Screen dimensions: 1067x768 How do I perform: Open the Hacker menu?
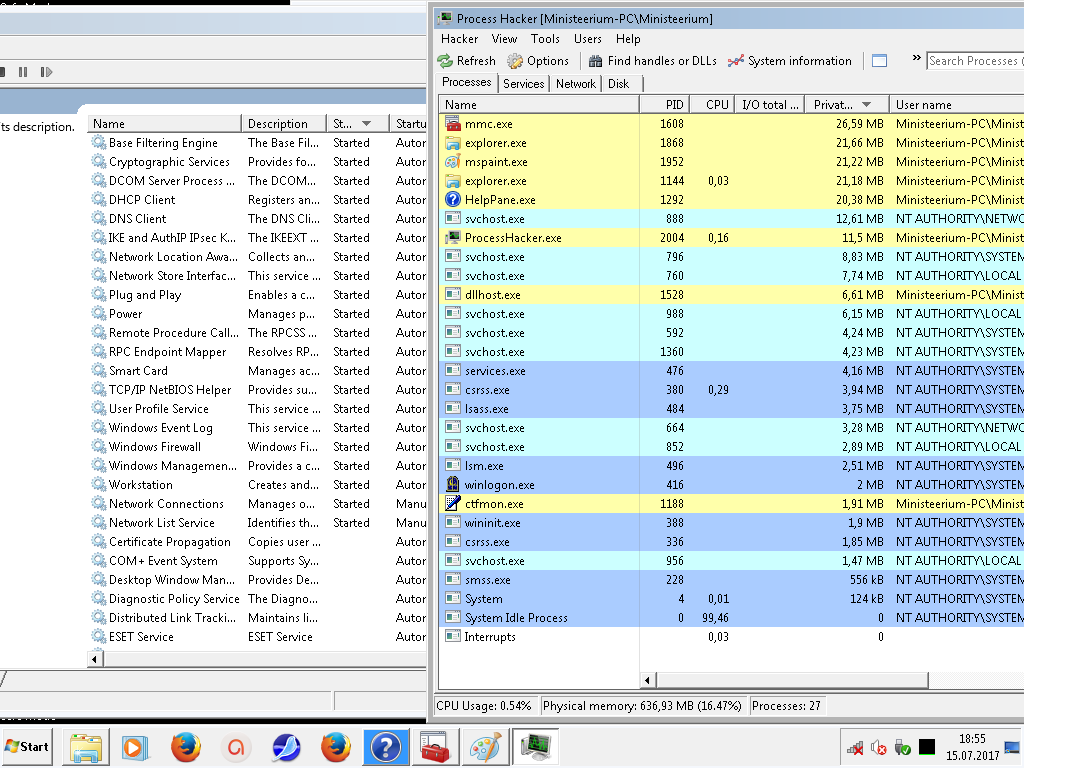pos(459,39)
